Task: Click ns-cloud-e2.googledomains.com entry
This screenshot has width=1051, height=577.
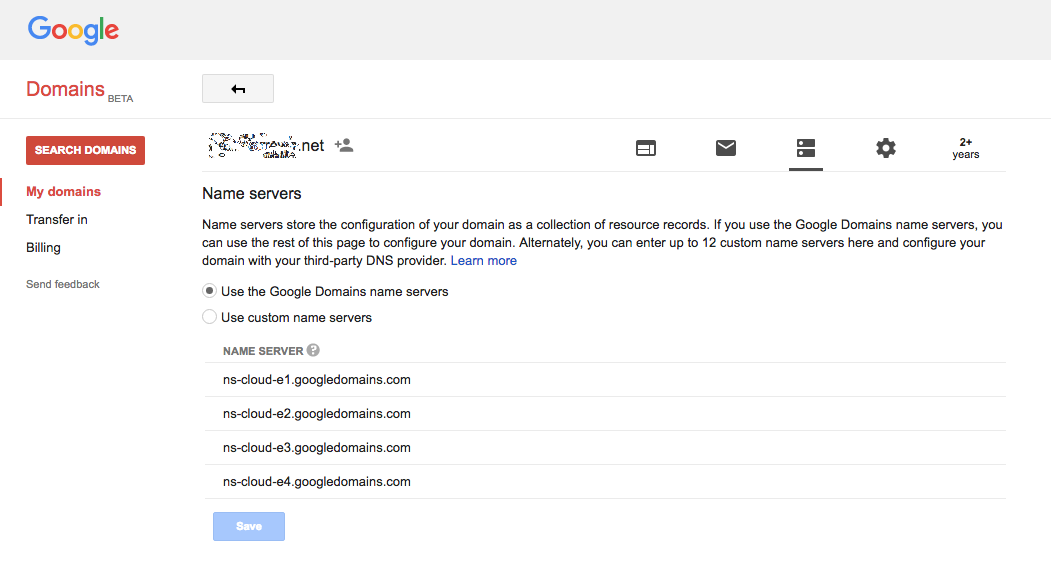Action: click(317, 414)
